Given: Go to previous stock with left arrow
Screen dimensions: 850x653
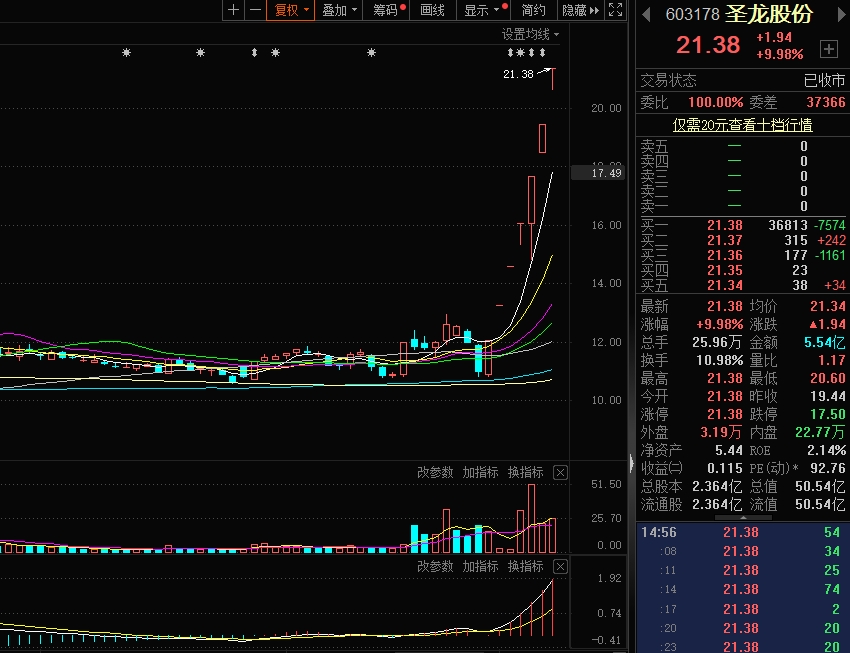Looking at the screenshot, I should 646,15.
